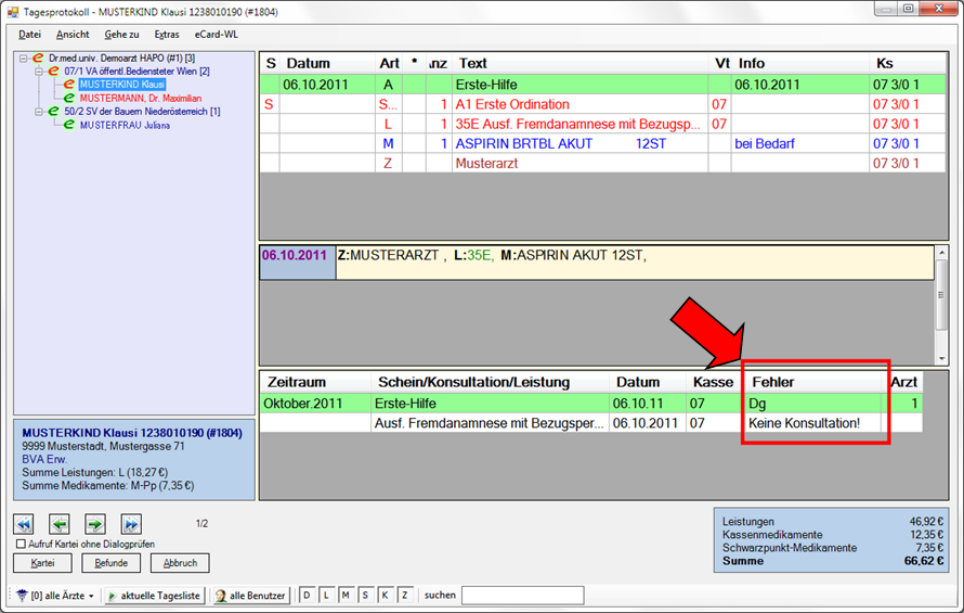Image resolution: width=964 pixels, height=613 pixels.
Task: Select the ASPIRIN BRTBL AKUT row
Action: coord(602,143)
